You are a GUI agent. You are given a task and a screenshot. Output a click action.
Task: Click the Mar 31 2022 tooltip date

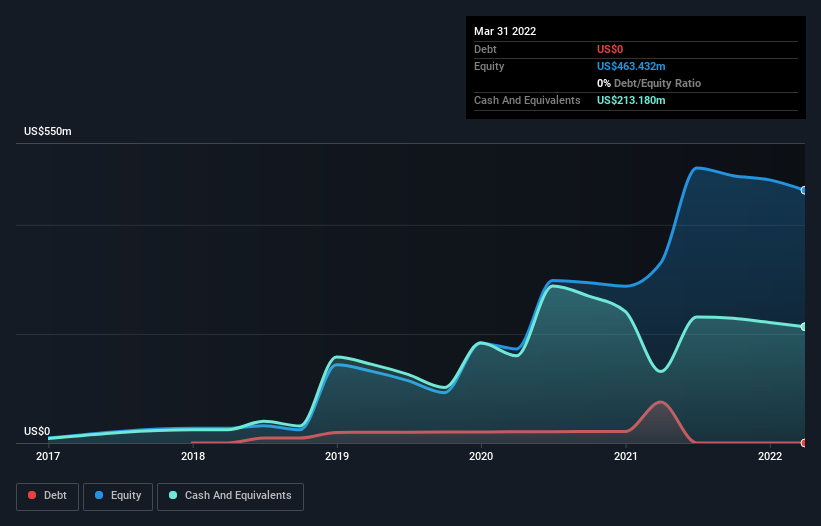point(505,31)
